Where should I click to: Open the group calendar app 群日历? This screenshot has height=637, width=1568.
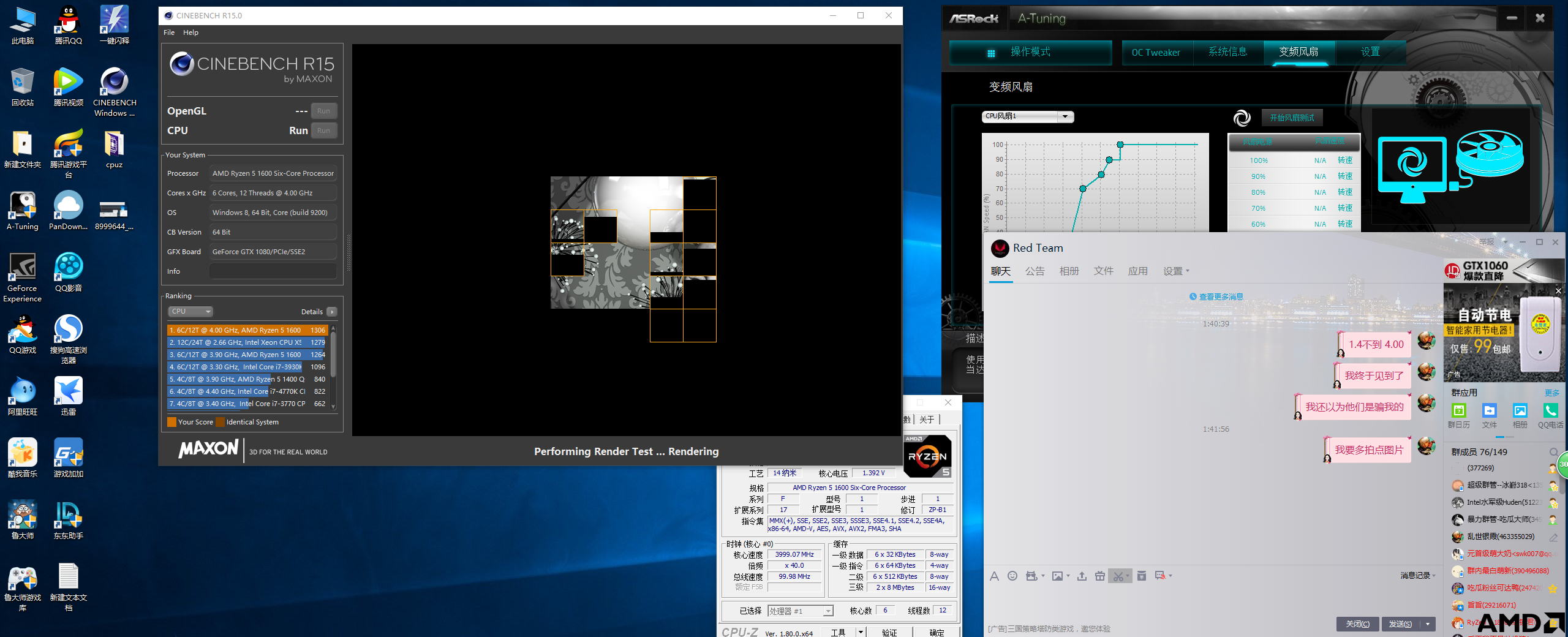click(x=1458, y=415)
